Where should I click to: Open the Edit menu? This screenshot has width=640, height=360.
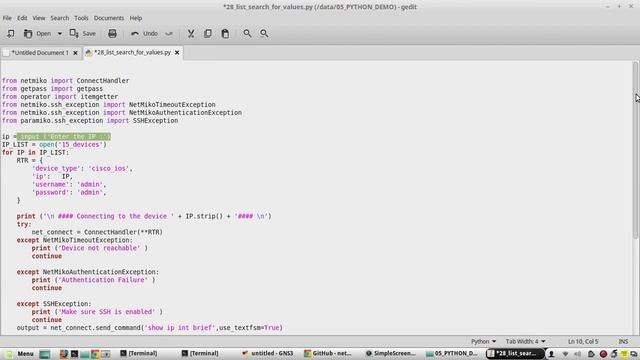[22, 18]
